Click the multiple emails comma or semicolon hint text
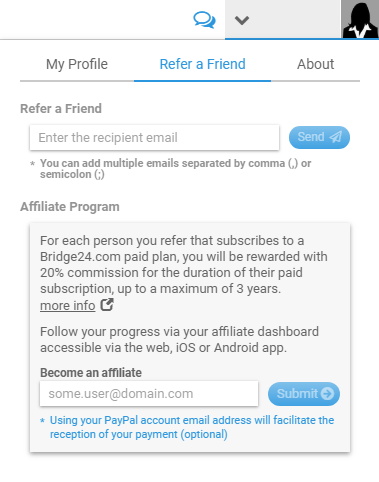This screenshot has height=482, width=379. [x=175, y=169]
